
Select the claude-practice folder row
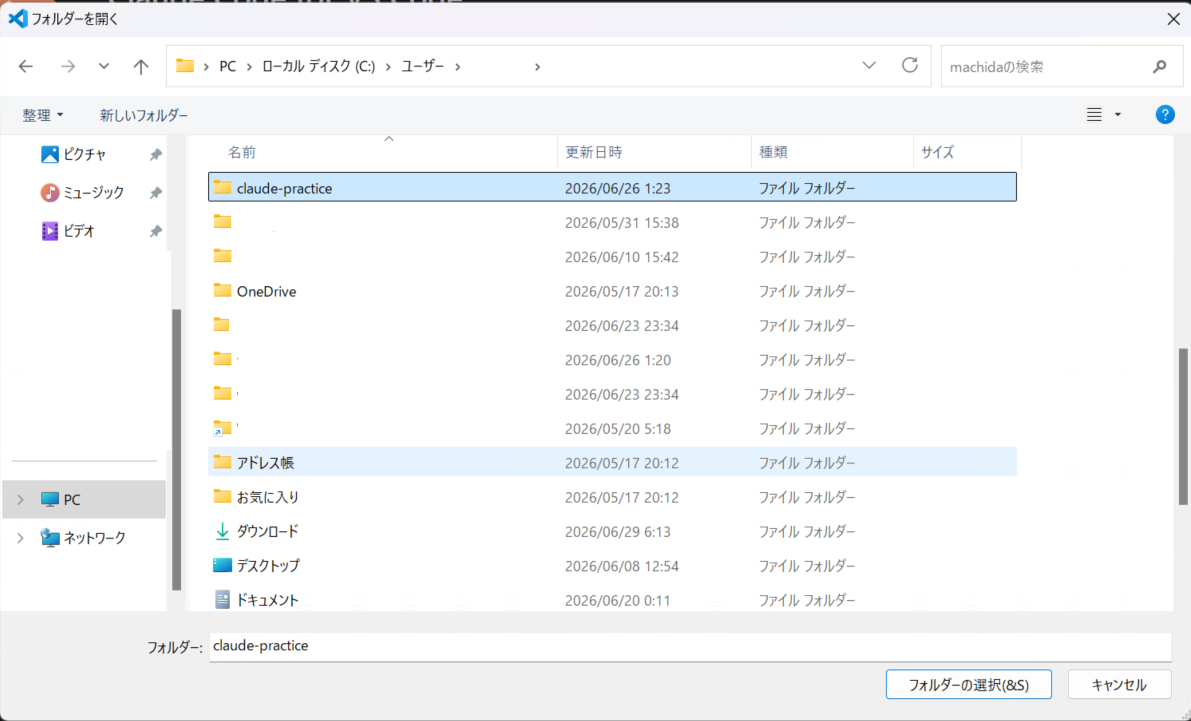point(612,188)
